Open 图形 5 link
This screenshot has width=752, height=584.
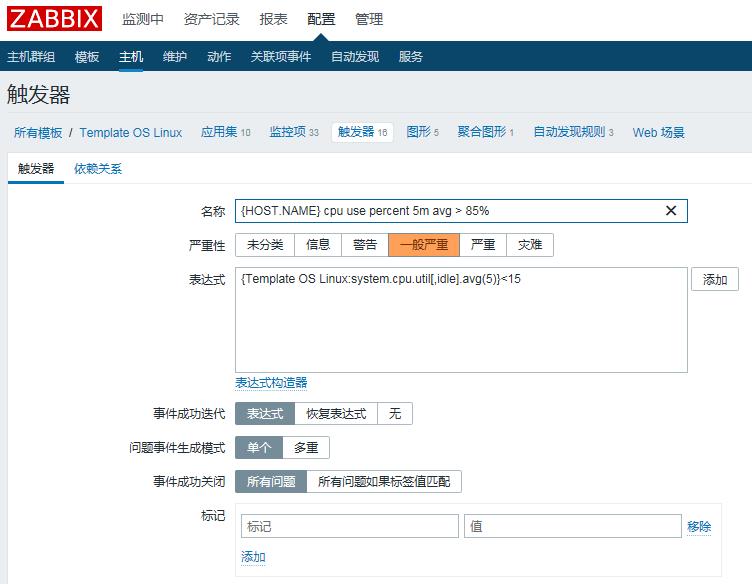[x=422, y=132]
